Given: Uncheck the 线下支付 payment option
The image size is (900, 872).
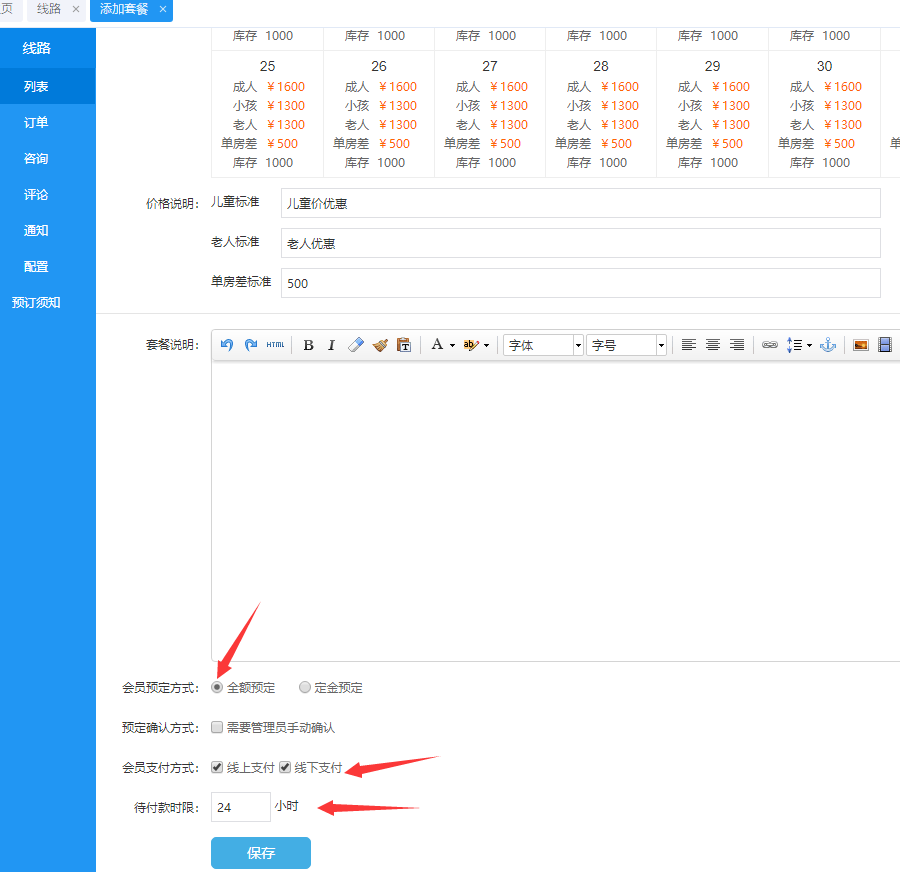Looking at the screenshot, I should [x=285, y=768].
